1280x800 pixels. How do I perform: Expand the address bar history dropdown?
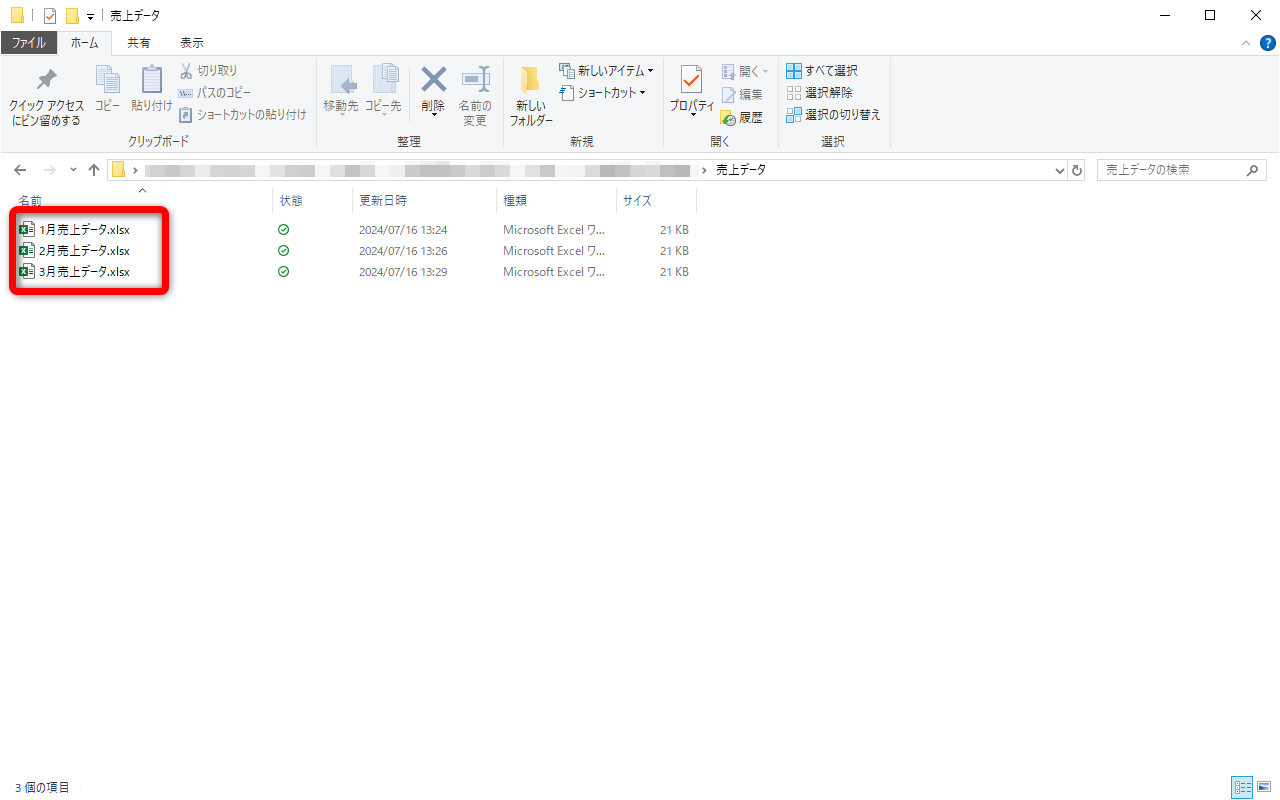pyautogui.click(x=1059, y=170)
